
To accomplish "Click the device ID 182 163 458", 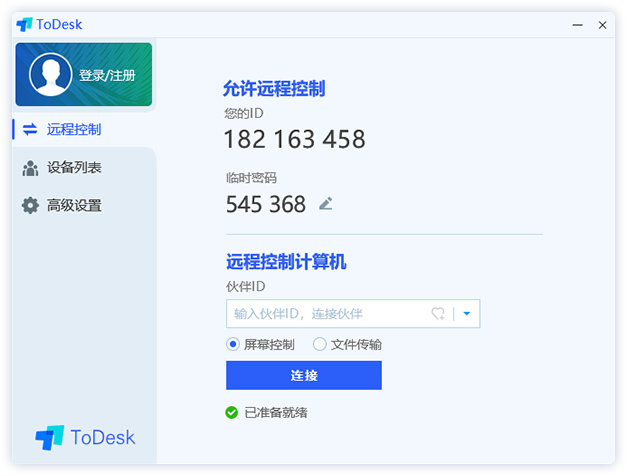I will (x=295, y=139).
